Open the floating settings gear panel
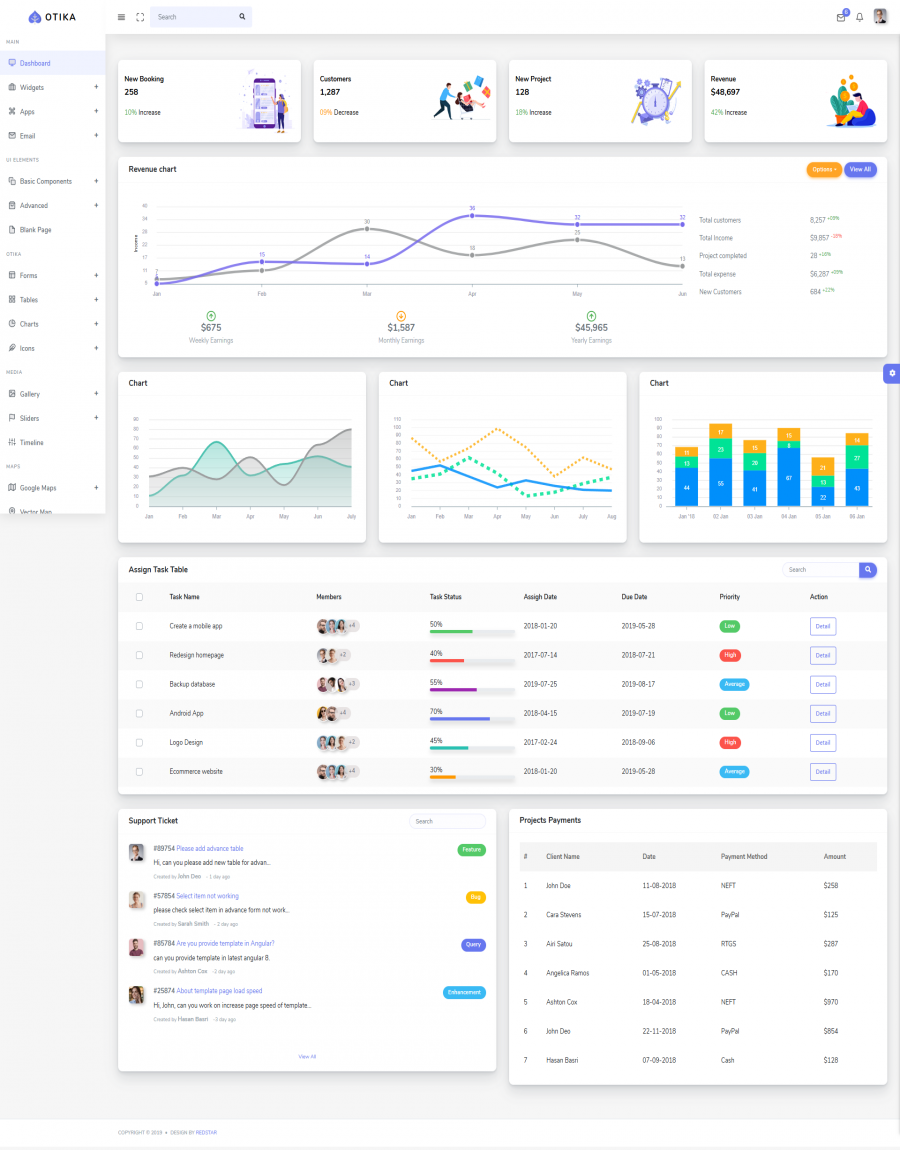 892,373
